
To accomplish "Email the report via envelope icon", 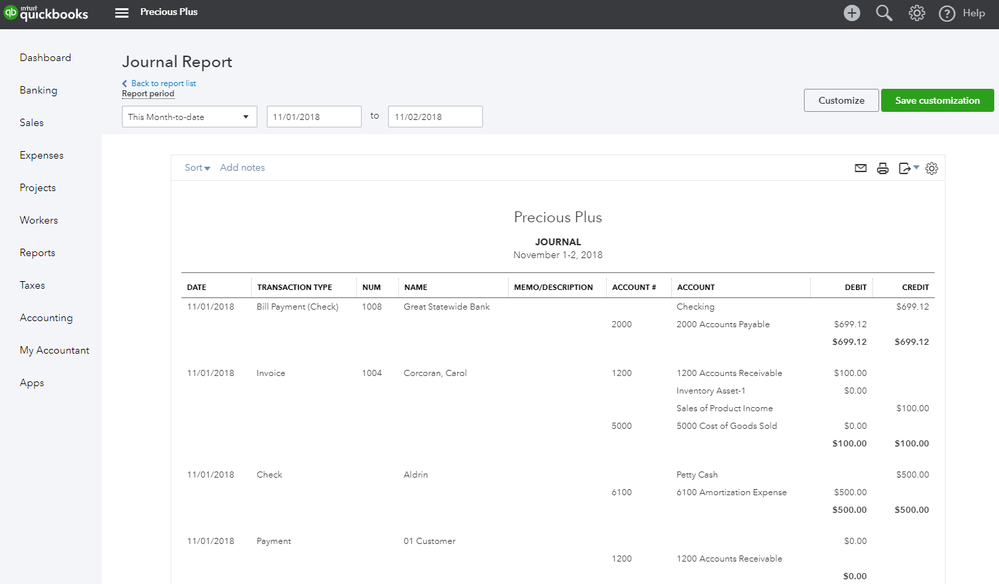I will [x=860, y=168].
